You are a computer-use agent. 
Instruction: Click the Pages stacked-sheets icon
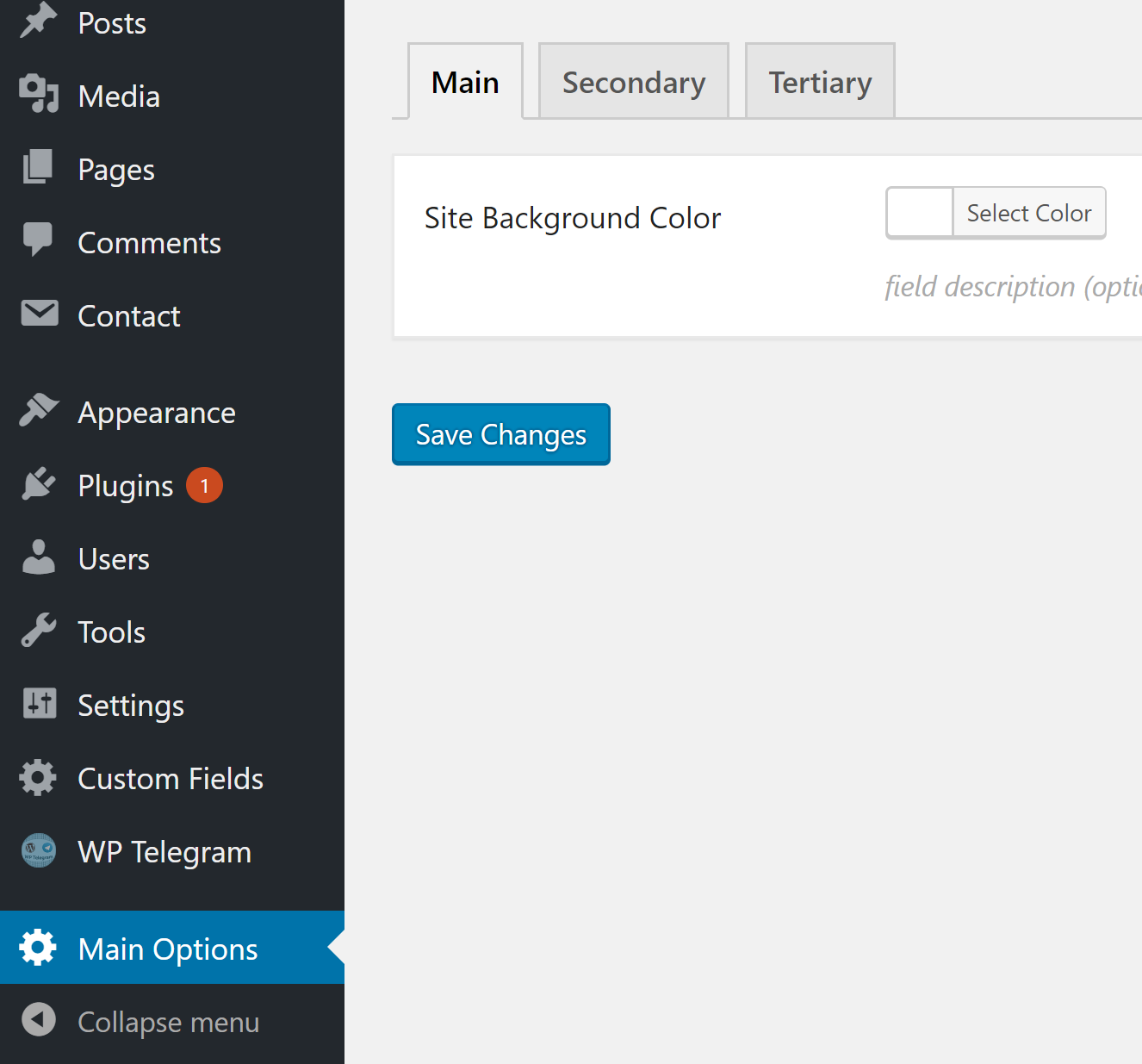click(x=38, y=167)
